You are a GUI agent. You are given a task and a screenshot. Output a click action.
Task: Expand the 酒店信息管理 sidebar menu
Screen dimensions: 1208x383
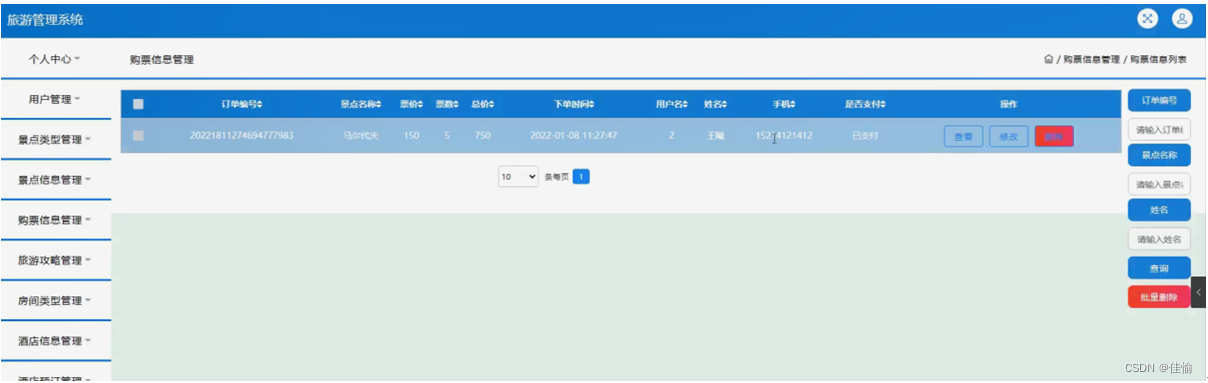click(x=55, y=341)
